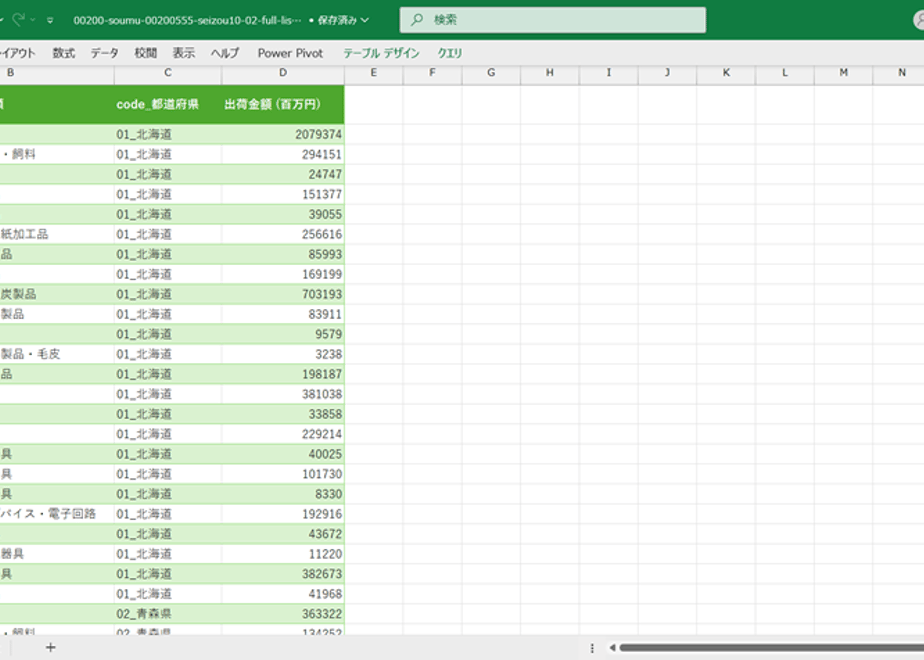Select the cell with value 8330

tap(283, 494)
